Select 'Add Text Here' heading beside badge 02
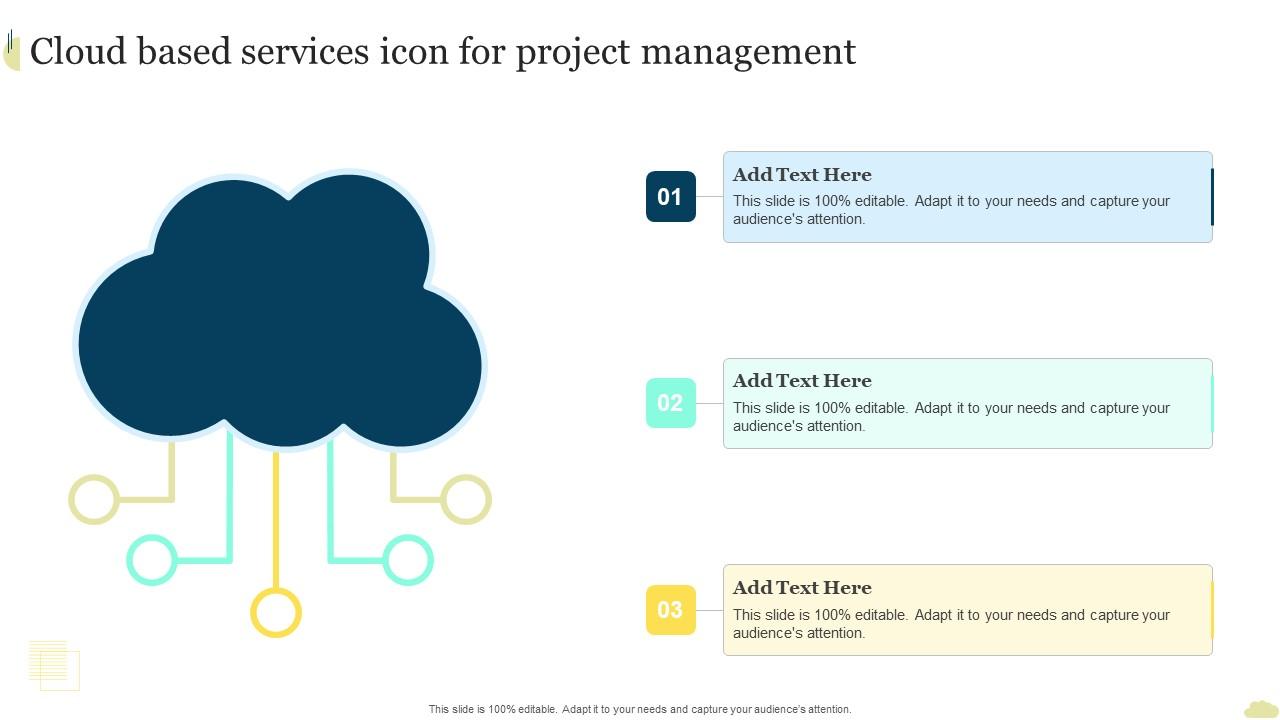The height and width of the screenshot is (720, 1280). [802, 381]
